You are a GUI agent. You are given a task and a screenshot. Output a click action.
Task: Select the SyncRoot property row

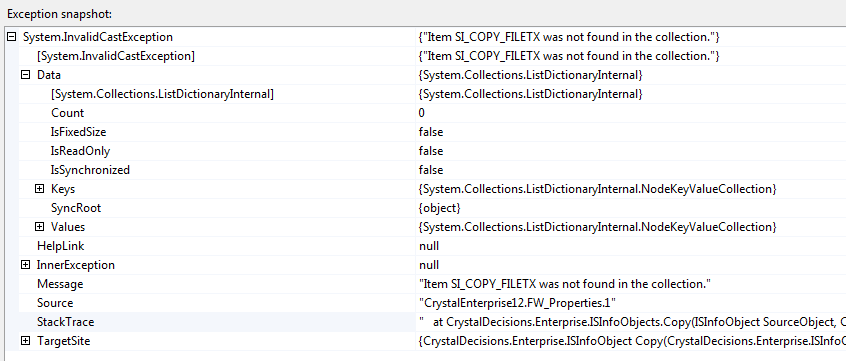[x=426, y=208]
